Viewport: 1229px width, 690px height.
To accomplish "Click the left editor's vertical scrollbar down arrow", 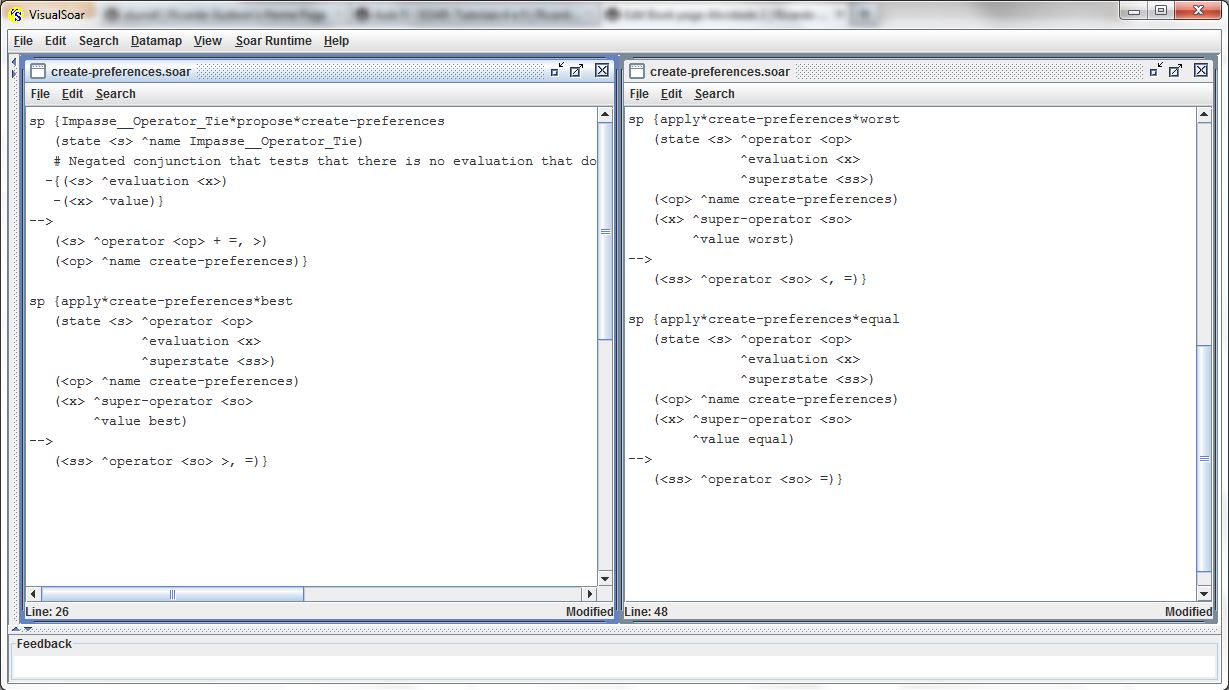I will click(605, 578).
